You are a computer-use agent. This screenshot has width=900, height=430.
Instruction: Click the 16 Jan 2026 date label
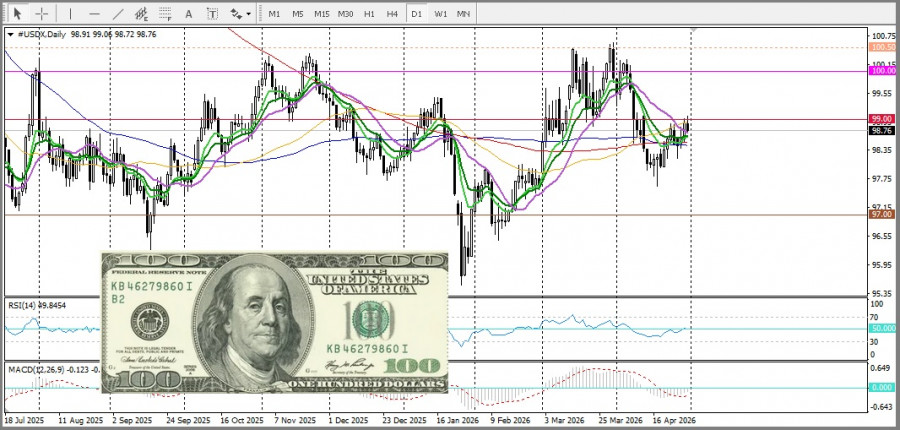(x=457, y=420)
